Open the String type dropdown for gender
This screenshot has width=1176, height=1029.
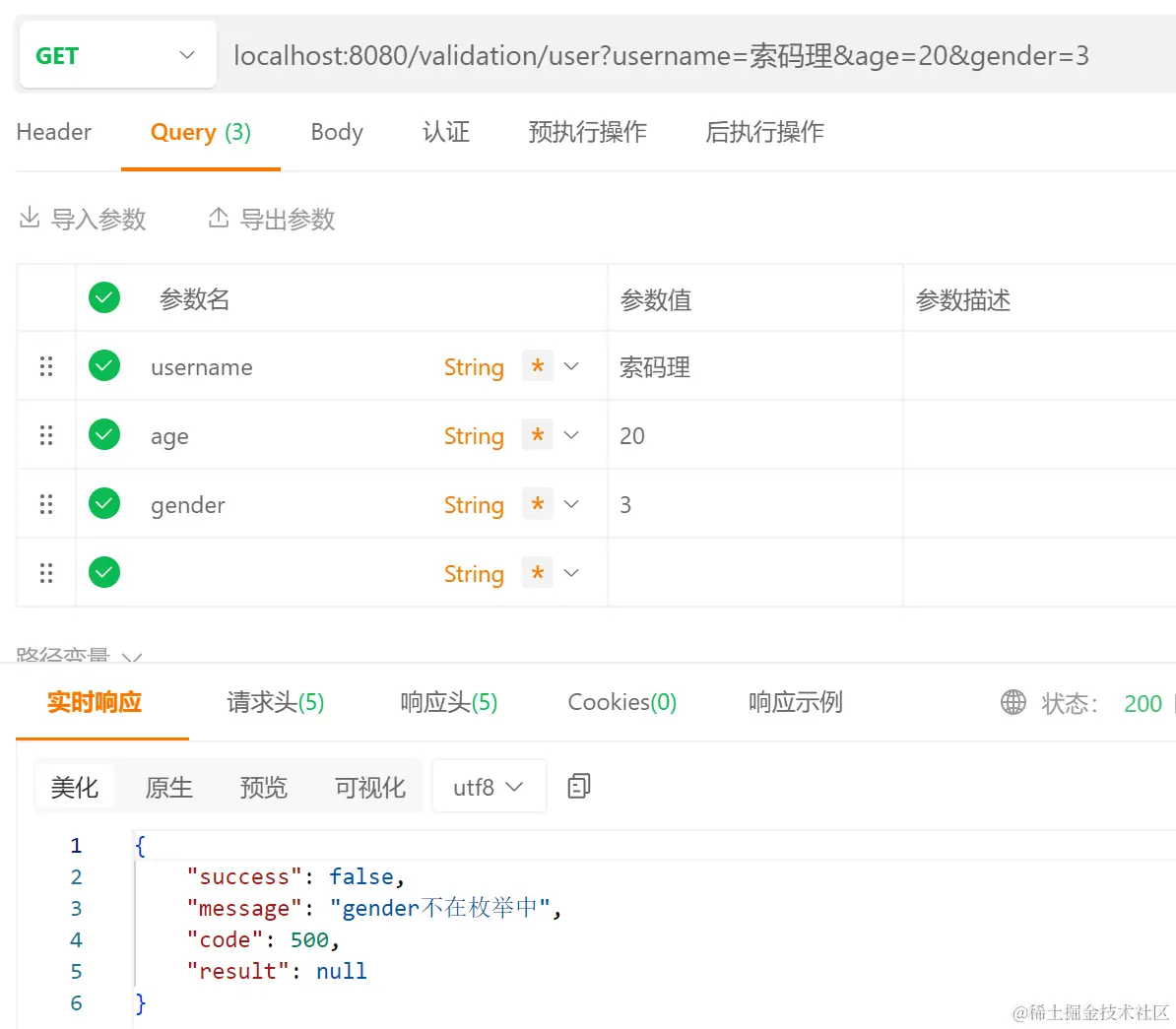(x=474, y=505)
